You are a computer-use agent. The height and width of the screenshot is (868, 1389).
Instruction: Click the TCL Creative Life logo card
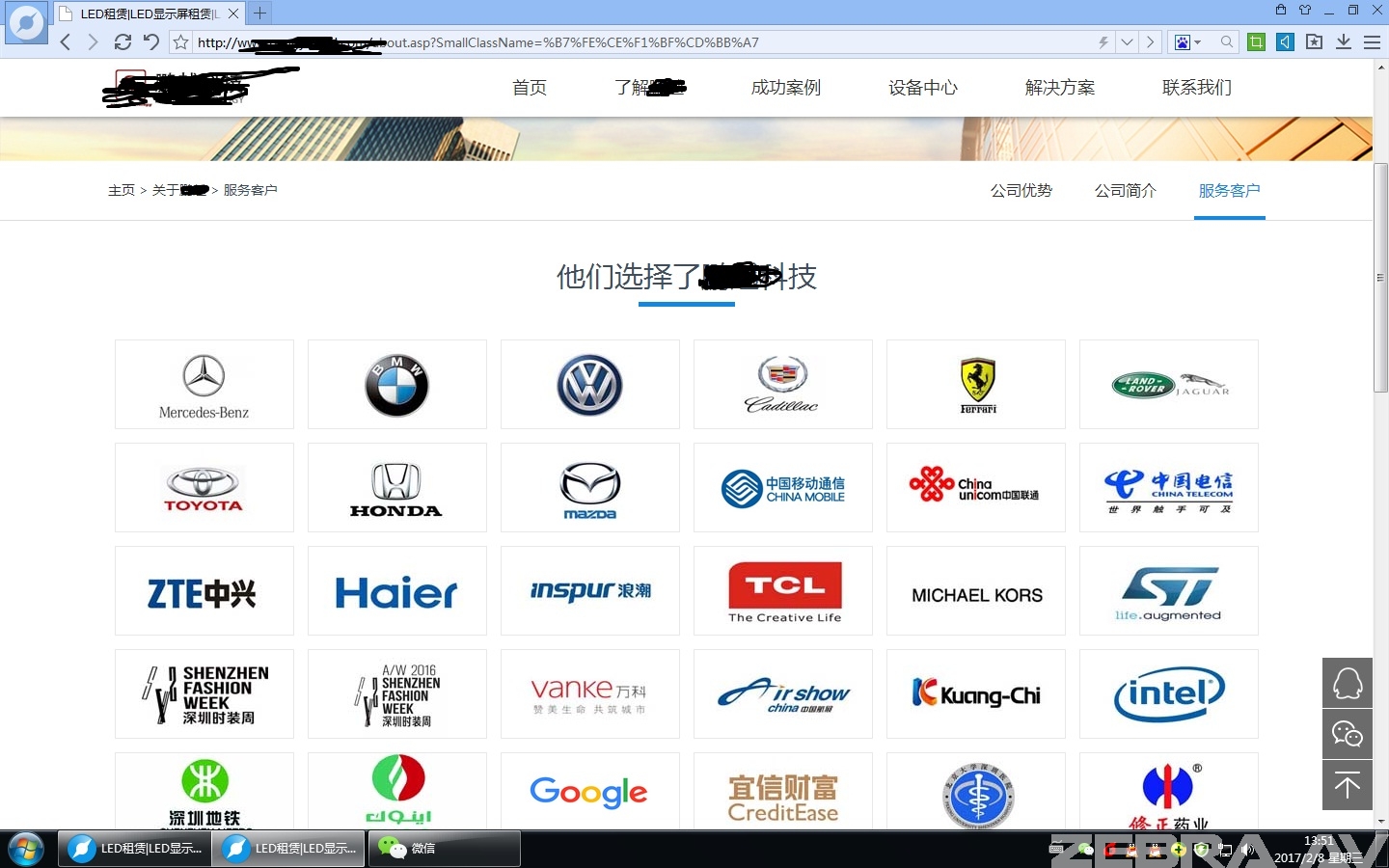point(783,590)
